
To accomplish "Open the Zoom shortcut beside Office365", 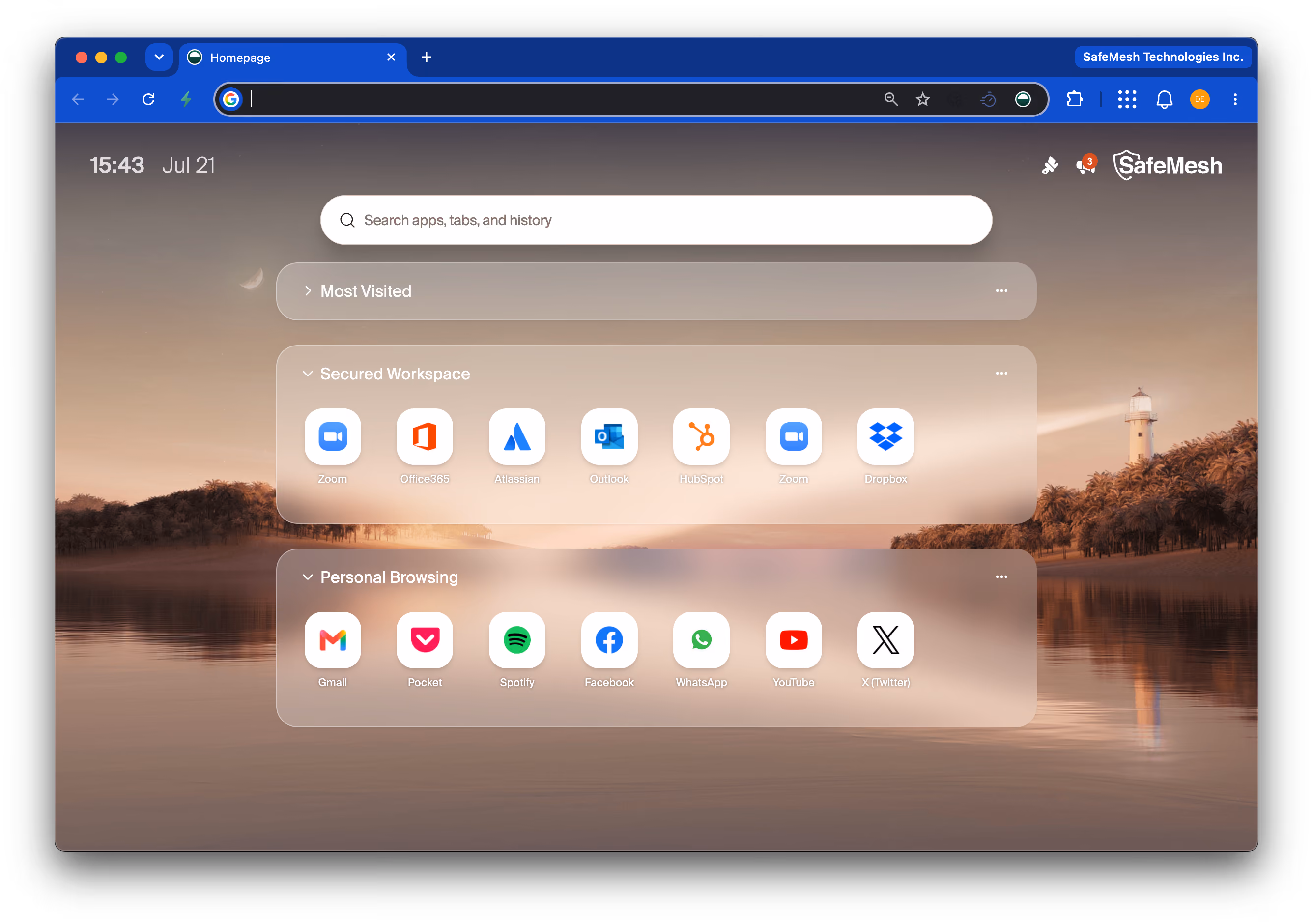I will point(332,436).
